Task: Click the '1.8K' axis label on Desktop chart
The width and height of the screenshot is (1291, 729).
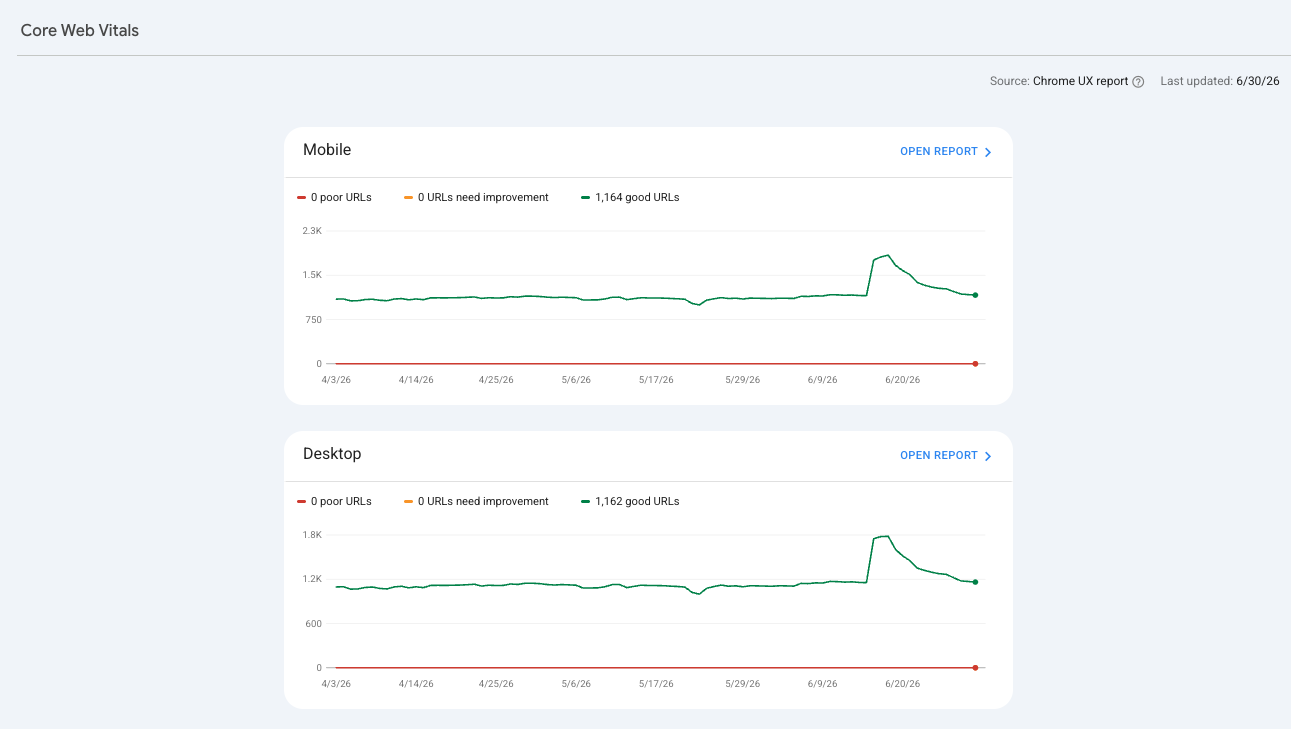Action: 312,535
